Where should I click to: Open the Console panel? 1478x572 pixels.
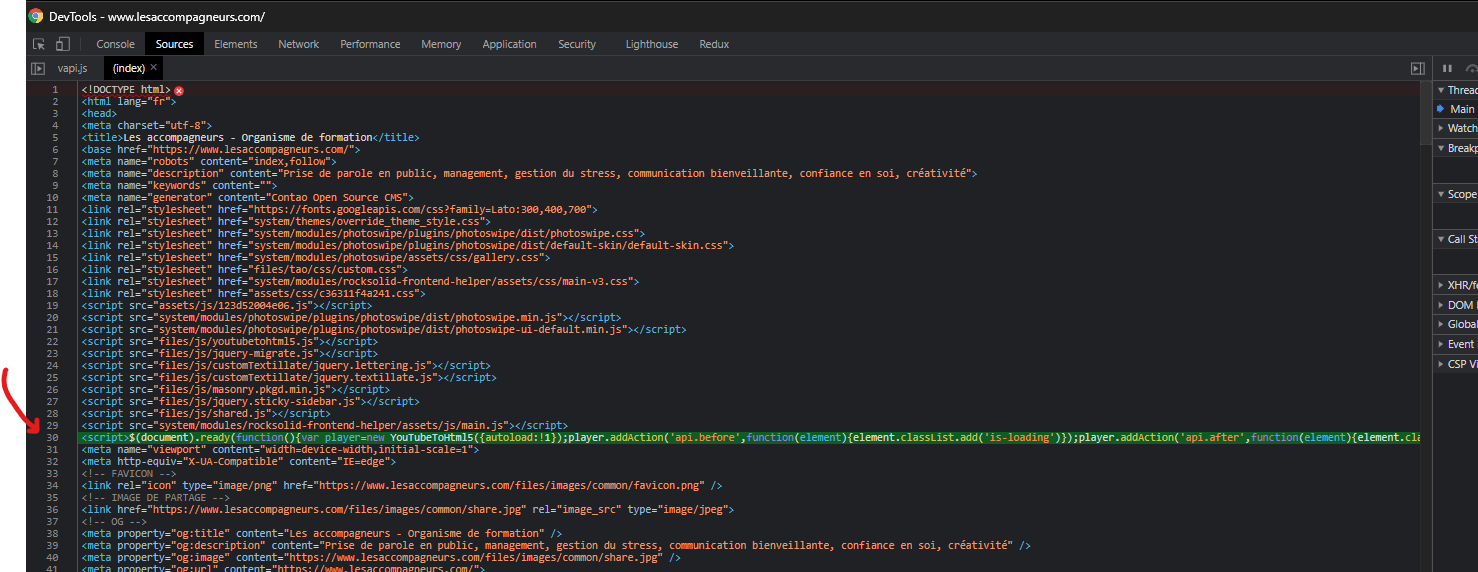115,44
